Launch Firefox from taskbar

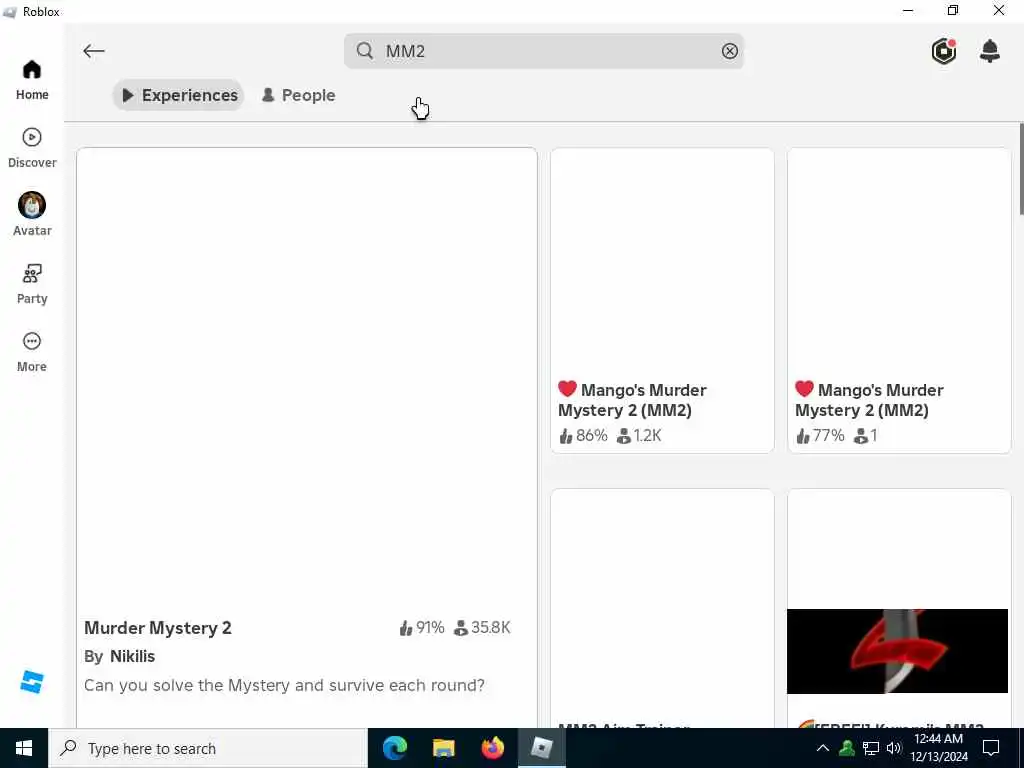[492, 748]
